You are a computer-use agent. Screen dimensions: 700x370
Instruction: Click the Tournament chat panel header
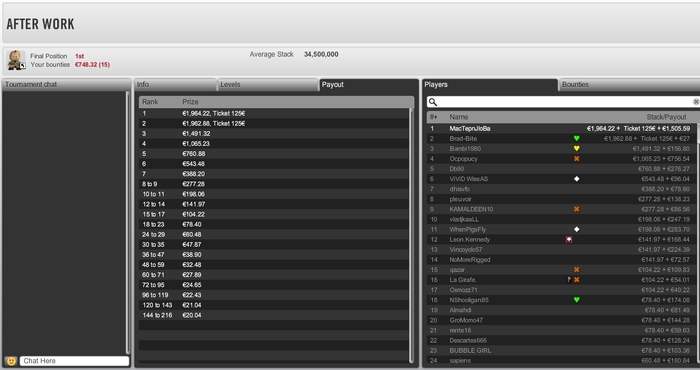(x=67, y=84)
